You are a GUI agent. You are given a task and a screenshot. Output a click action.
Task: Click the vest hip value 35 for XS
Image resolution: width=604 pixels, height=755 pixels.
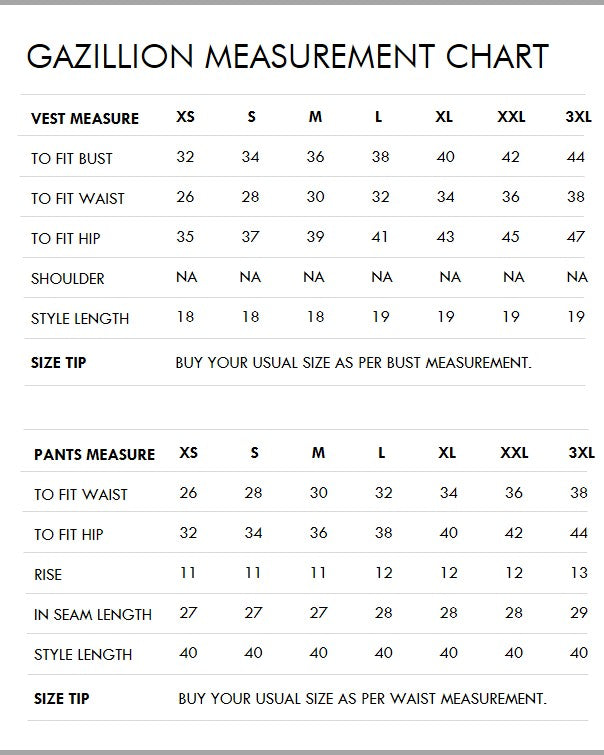186,237
